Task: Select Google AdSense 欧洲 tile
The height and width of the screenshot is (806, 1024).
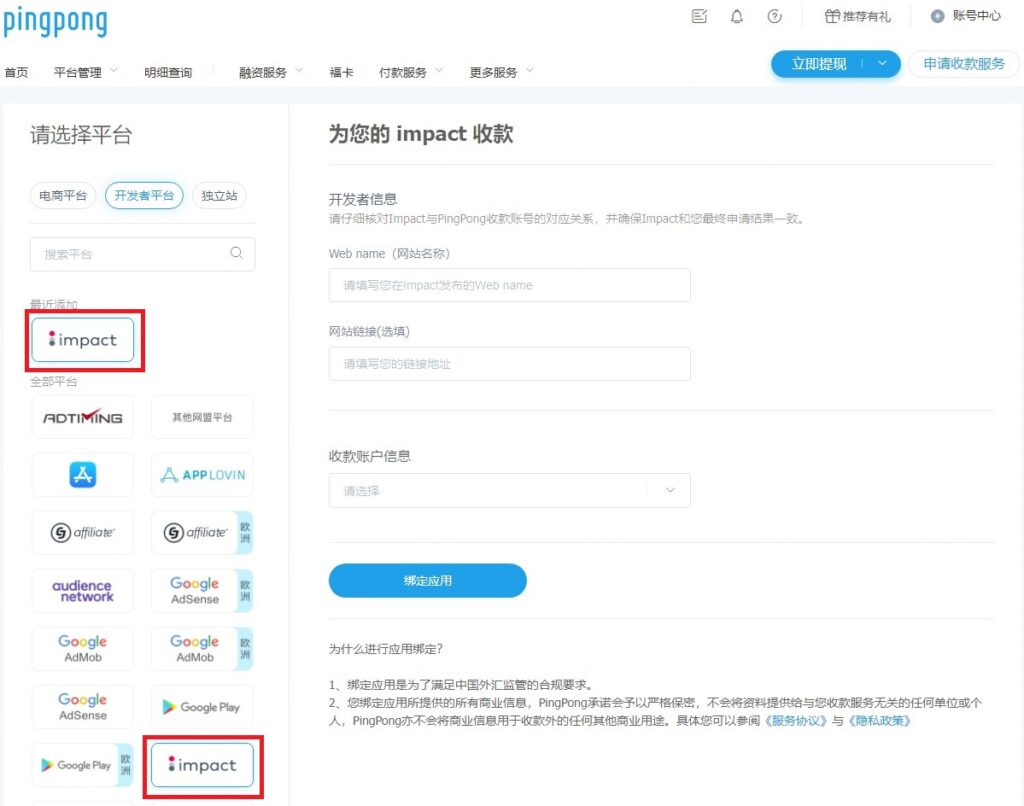Action: pyautogui.click(x=202, y=590)
